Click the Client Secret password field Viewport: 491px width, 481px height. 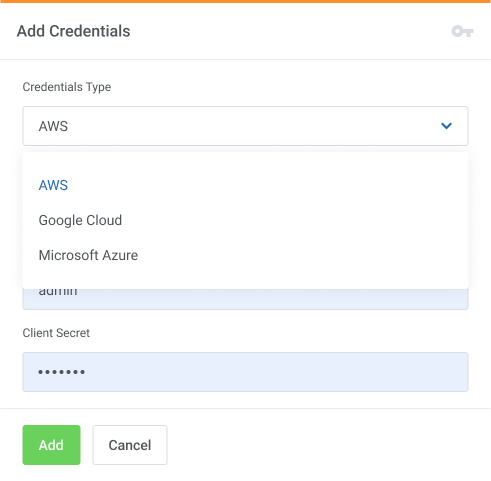pos(245,372)
